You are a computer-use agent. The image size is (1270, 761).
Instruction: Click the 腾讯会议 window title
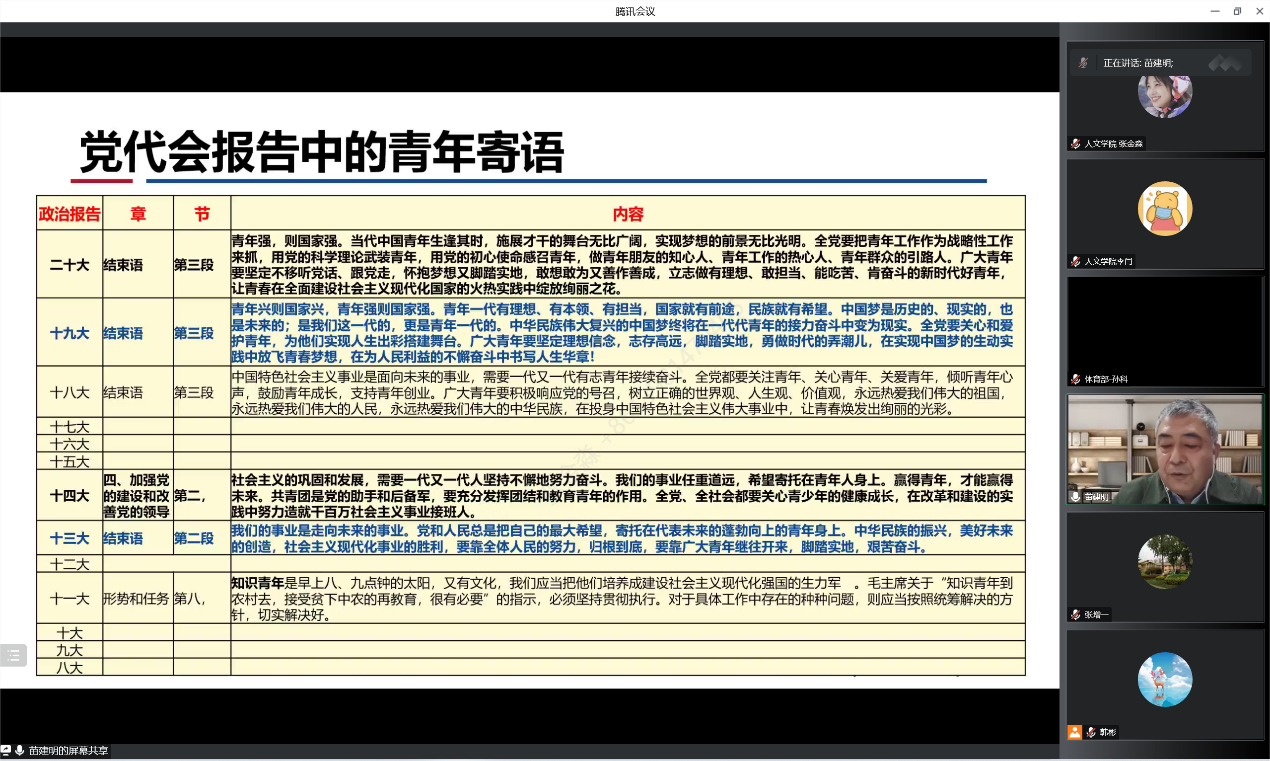635,11
